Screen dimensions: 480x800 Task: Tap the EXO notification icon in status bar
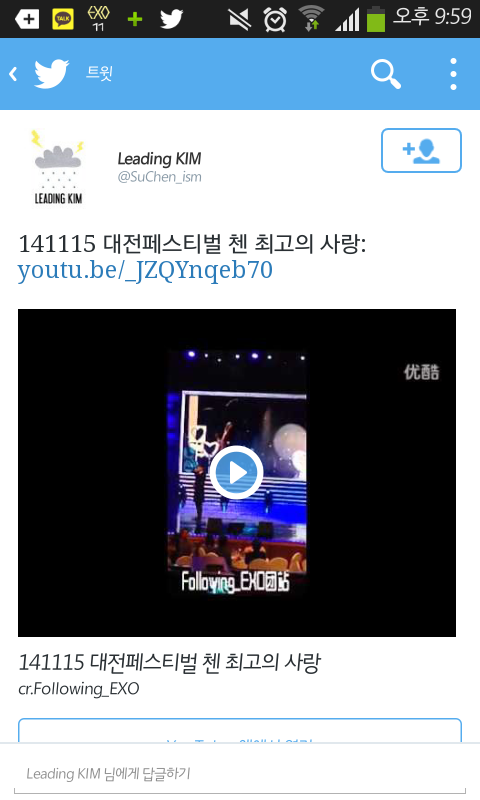coord(98,19)
